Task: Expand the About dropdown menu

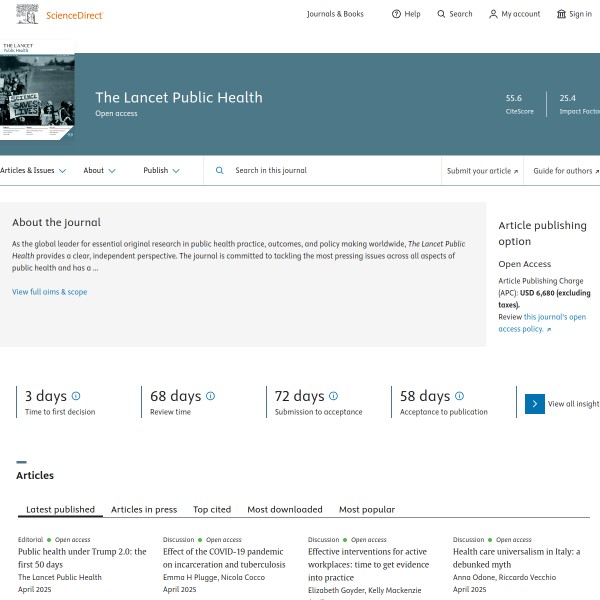Action: [99, 171]
